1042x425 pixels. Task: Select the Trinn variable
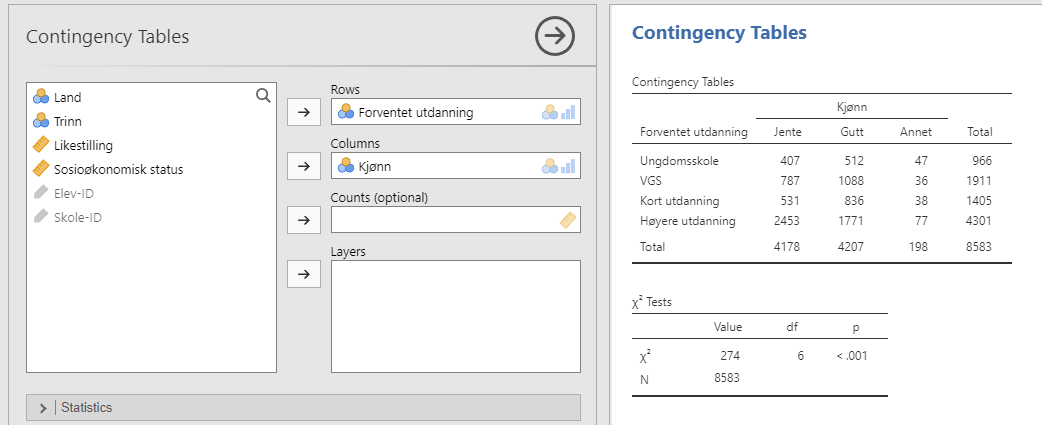tap(68, 121)
